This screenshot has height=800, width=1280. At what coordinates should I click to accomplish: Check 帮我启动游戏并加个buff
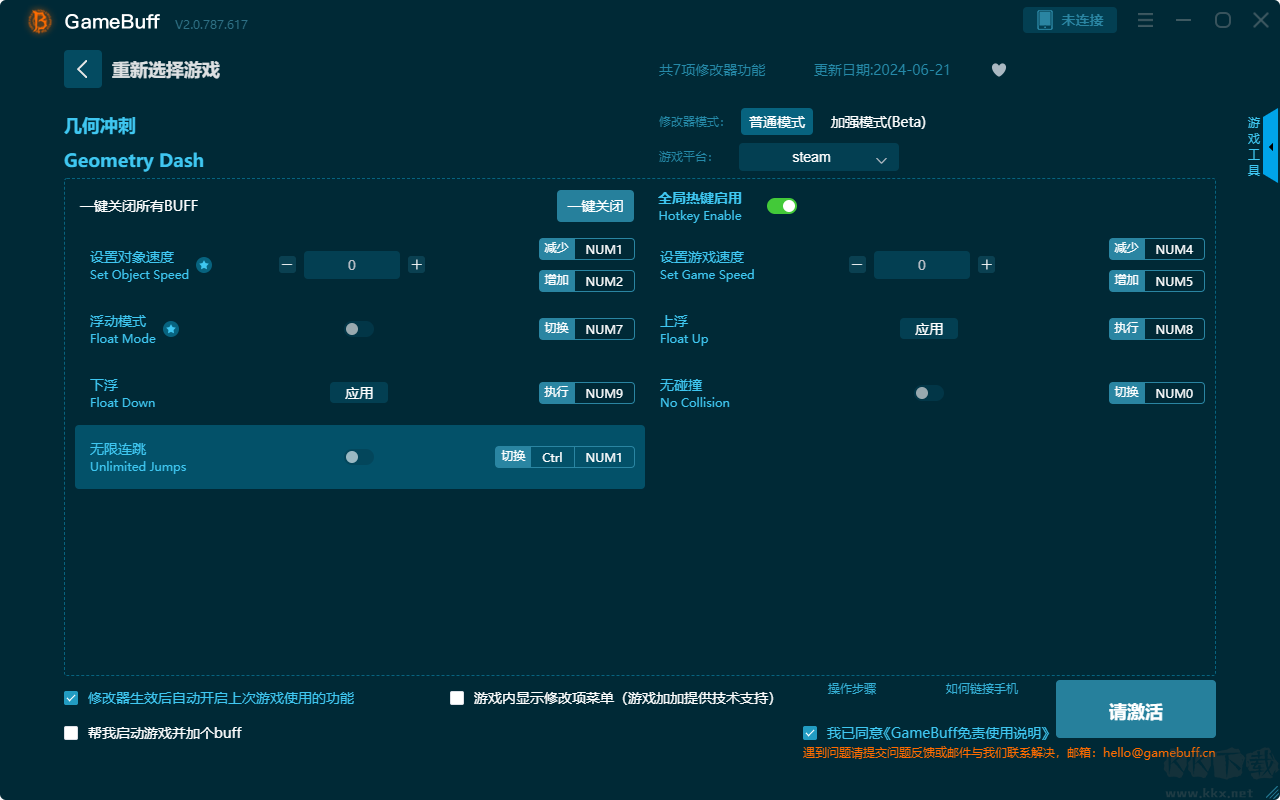[71, 733]
